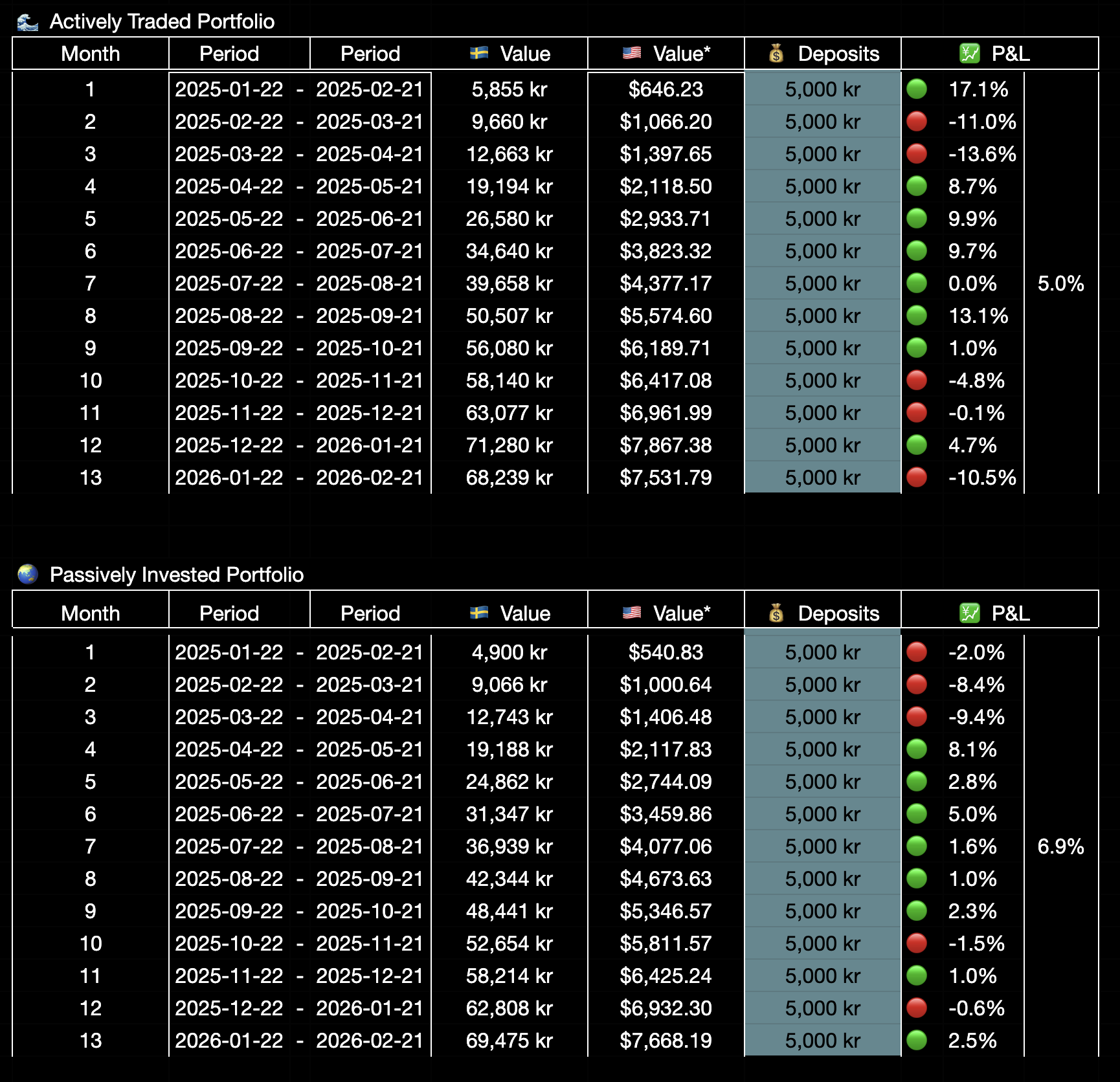Expand the Deposits column in active portfolio
This screenshot has height=1082, width=1120.
[822, 54]
